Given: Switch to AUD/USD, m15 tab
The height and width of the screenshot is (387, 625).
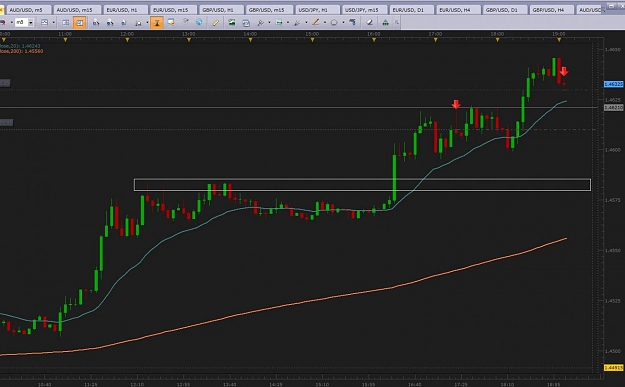Looking at the screenshot, I should [76, 10].
